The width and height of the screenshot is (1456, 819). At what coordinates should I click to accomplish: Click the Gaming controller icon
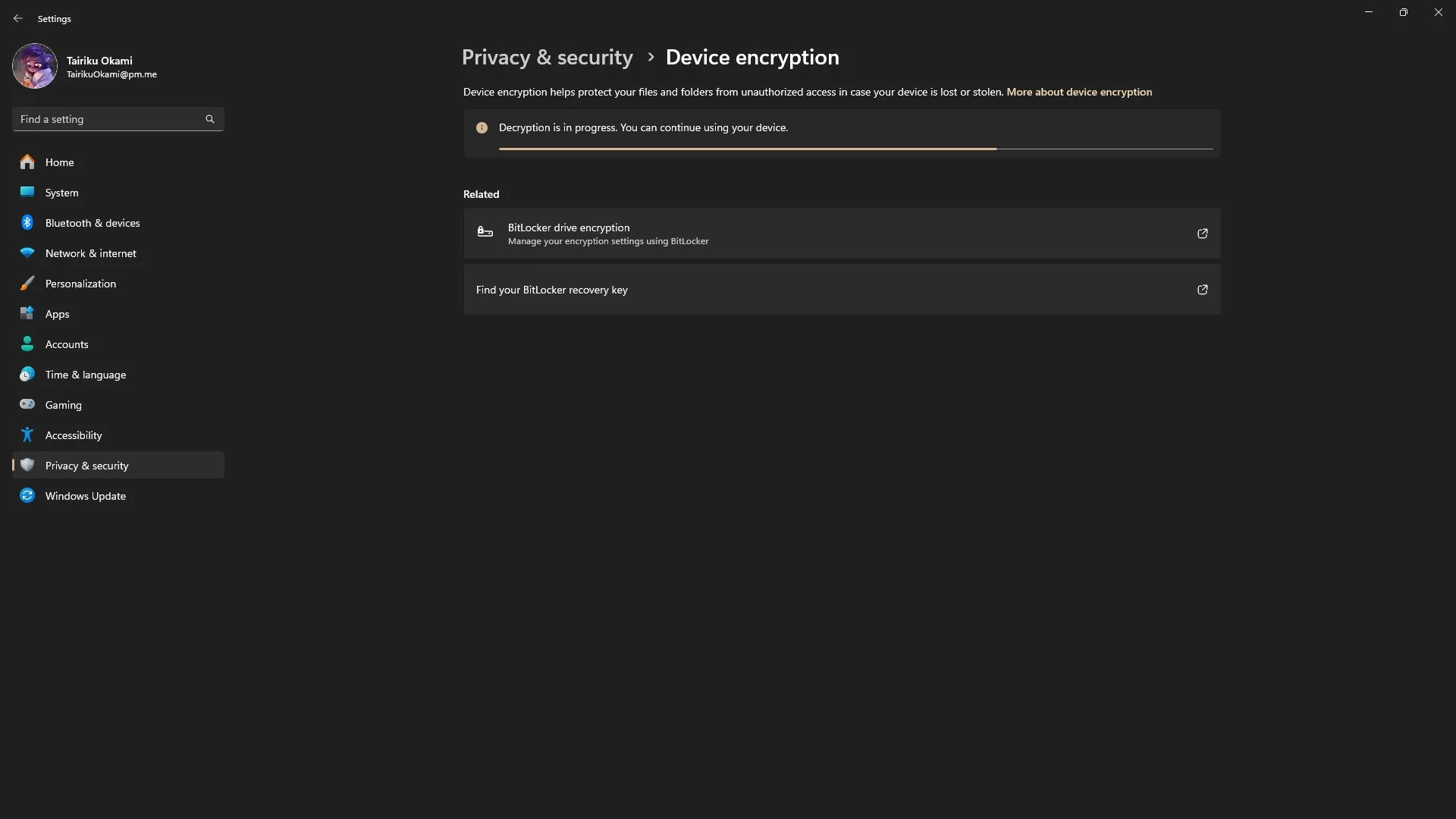point(27,404)
